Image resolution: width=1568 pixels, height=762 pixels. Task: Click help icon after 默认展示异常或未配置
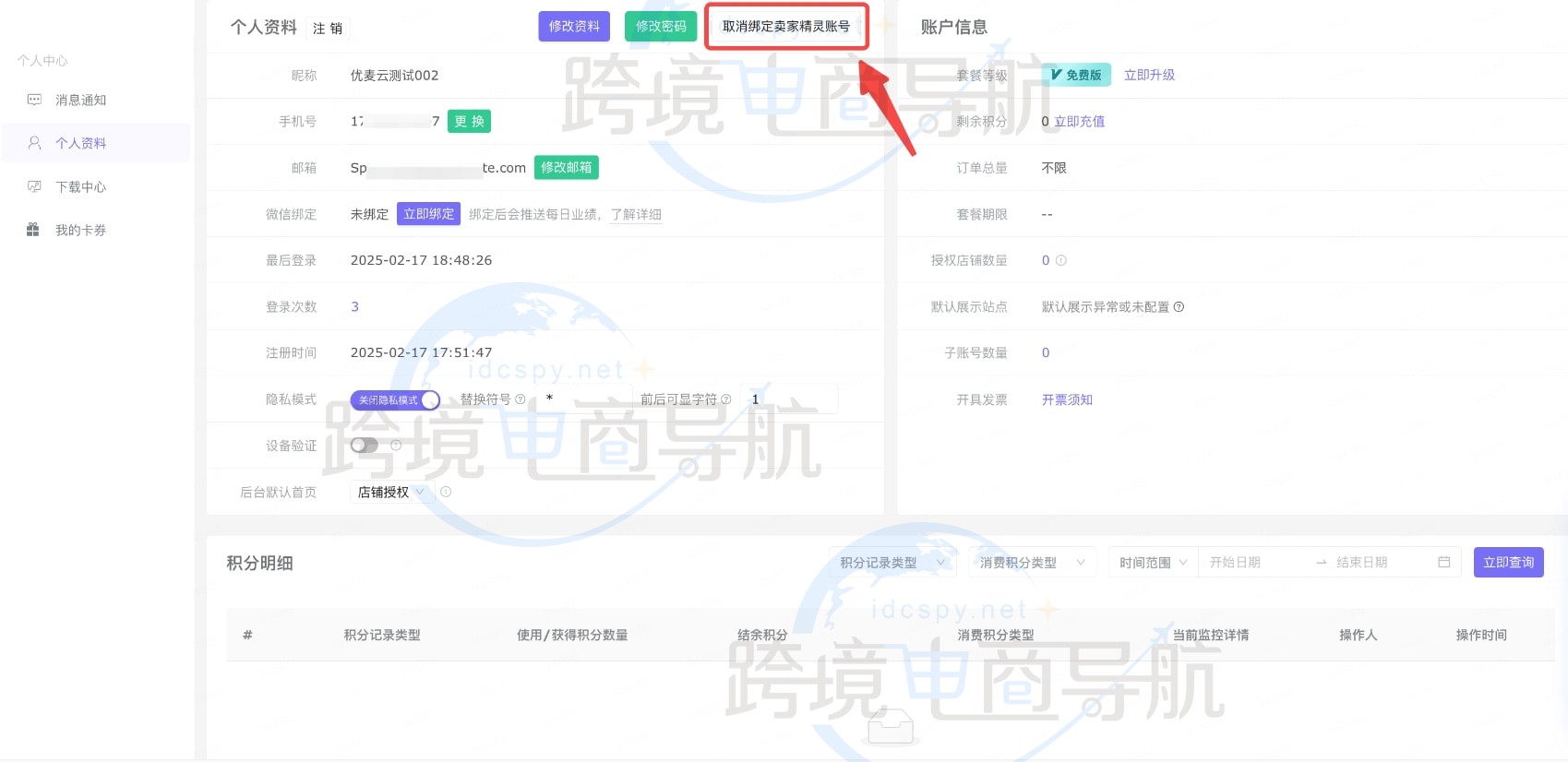(x=1179, y=306)
